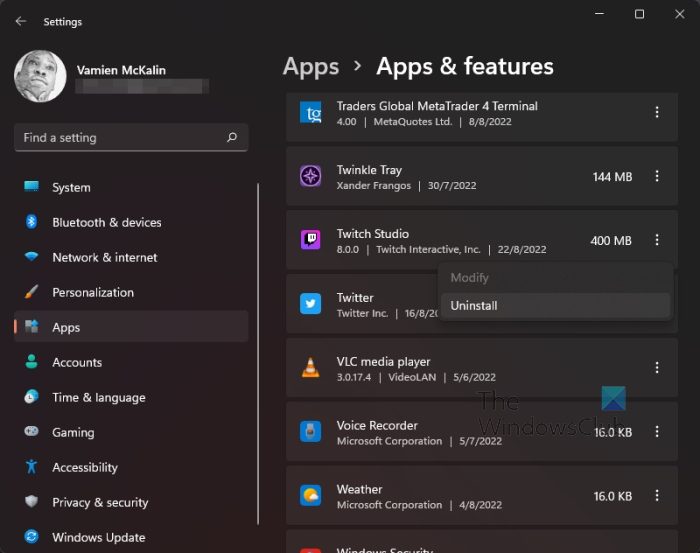Click the Voice Recorder app icon
The image size is (700, 553).
pyautogui.click(x=311, y=432)
